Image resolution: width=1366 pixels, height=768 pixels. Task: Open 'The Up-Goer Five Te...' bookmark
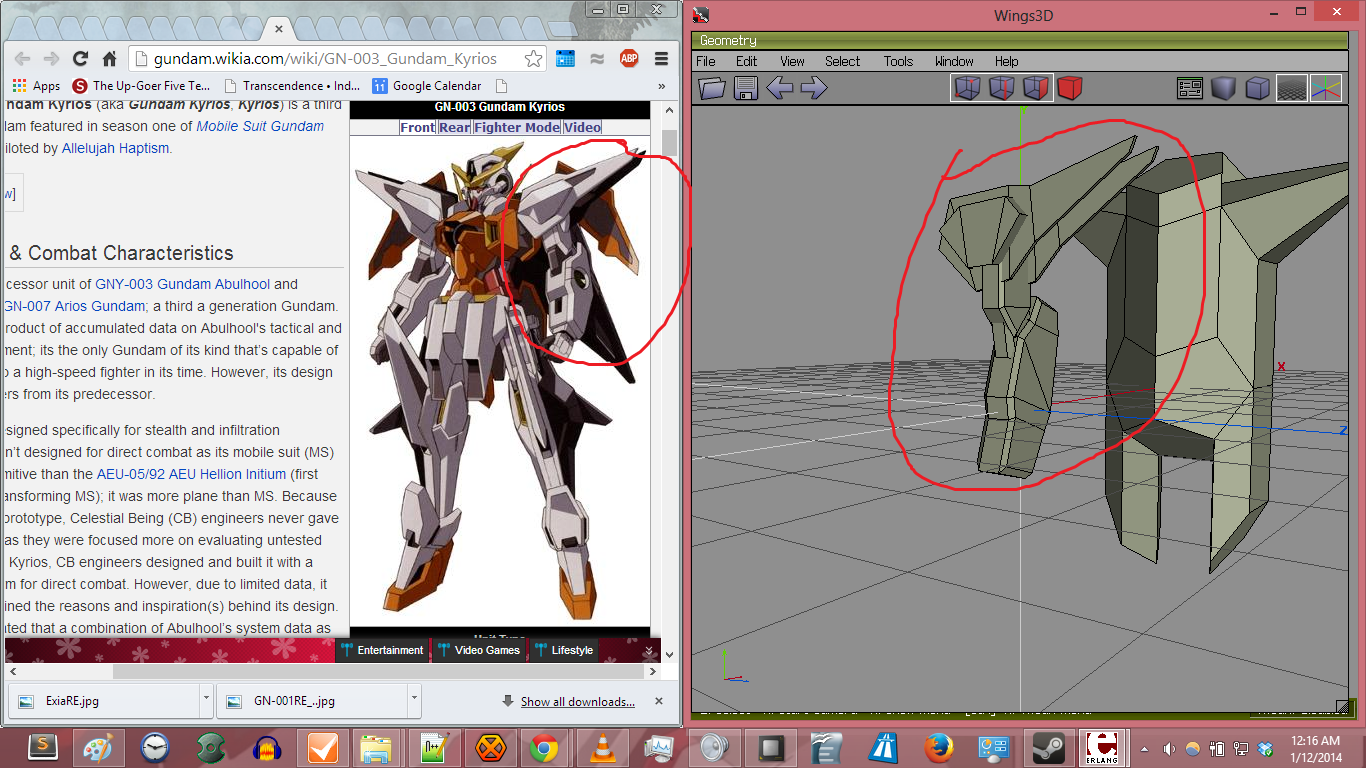tap(141, 86)
